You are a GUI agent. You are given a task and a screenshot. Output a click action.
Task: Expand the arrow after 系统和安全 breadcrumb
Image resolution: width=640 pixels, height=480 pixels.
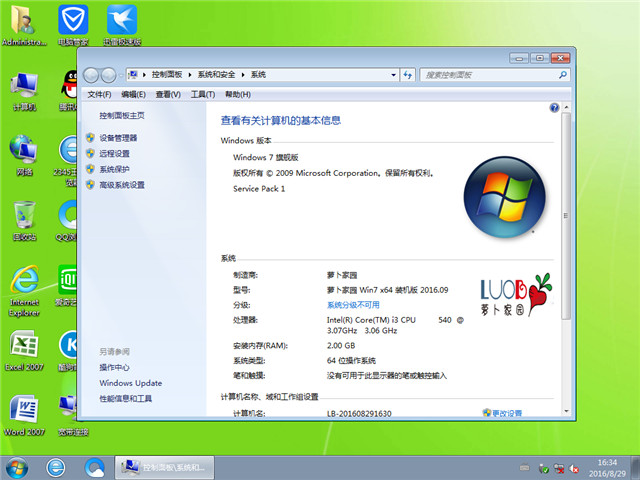click(x=243, y=75)
